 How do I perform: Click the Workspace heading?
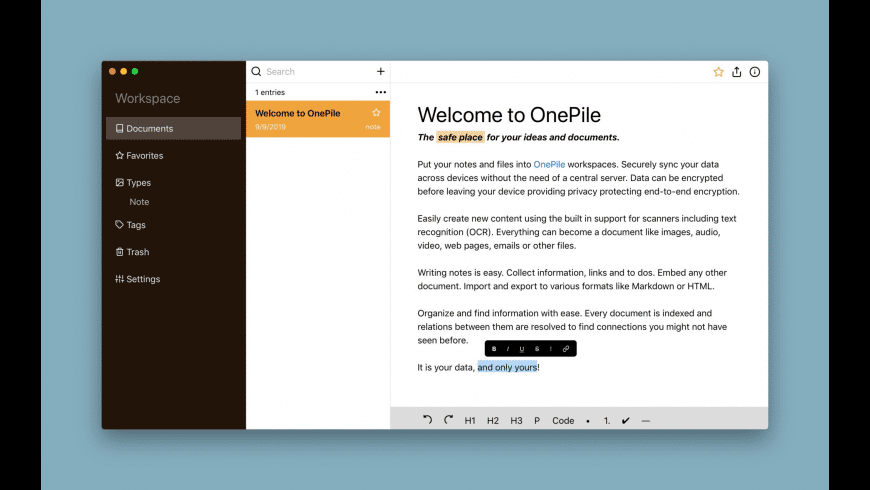point(148,98)
